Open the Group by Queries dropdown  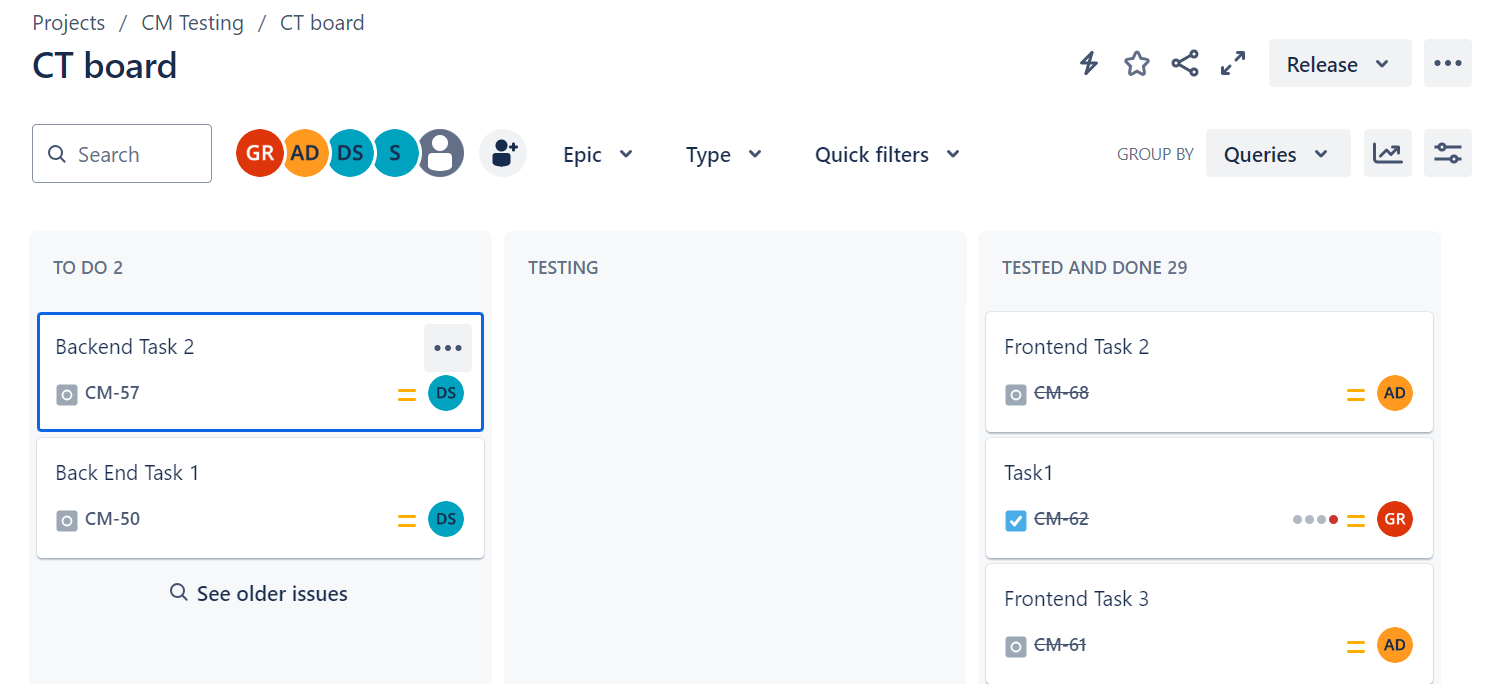[1278, 153]
